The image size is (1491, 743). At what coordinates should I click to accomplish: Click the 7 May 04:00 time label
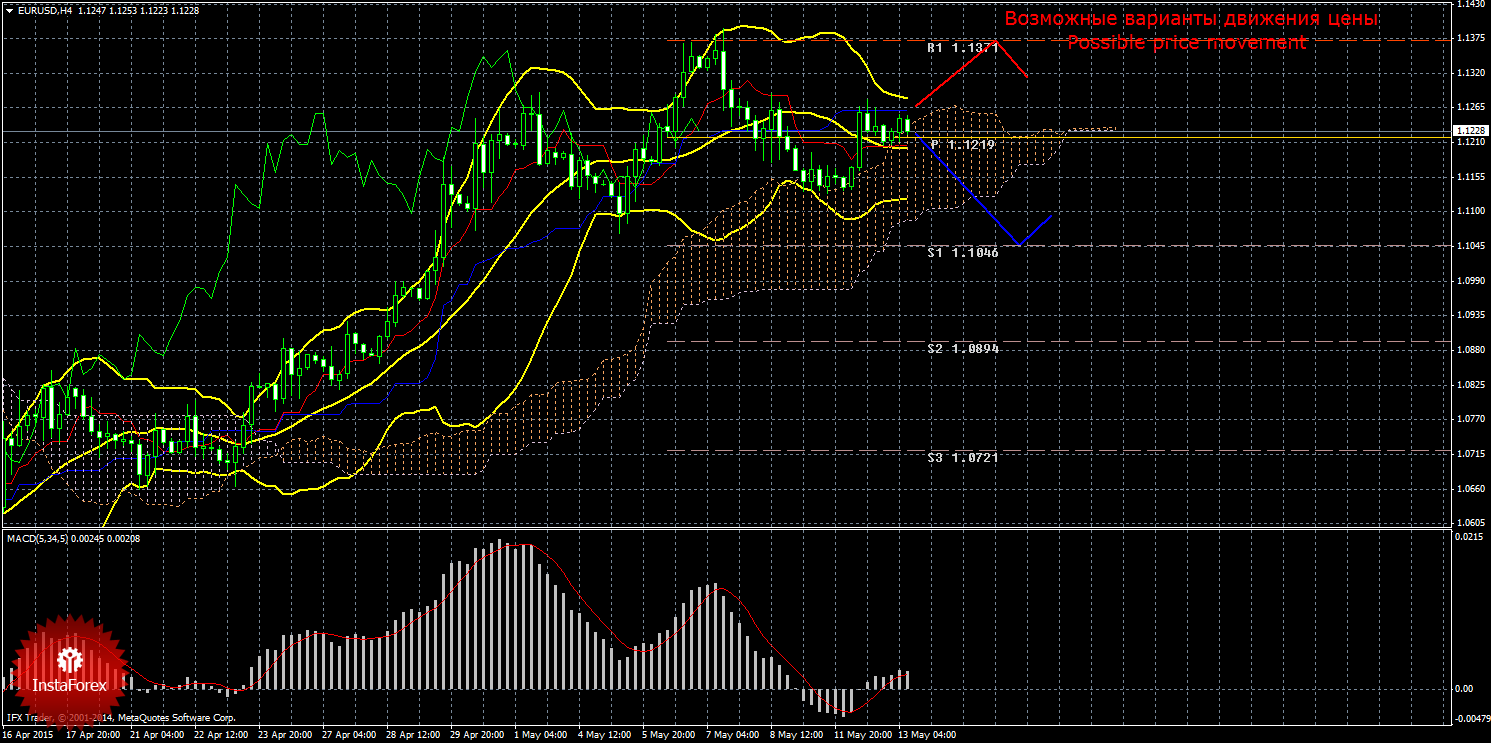click(731, 735)
